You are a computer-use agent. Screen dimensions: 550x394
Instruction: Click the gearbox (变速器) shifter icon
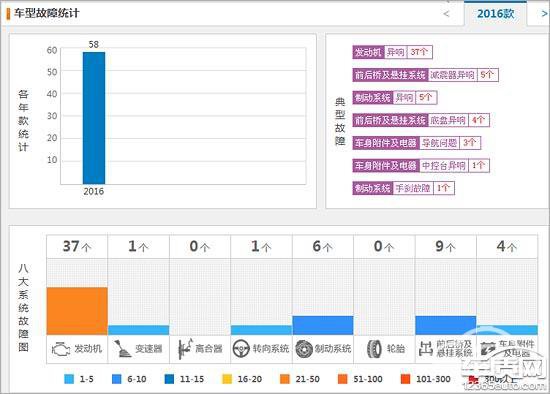coord(122,348)
